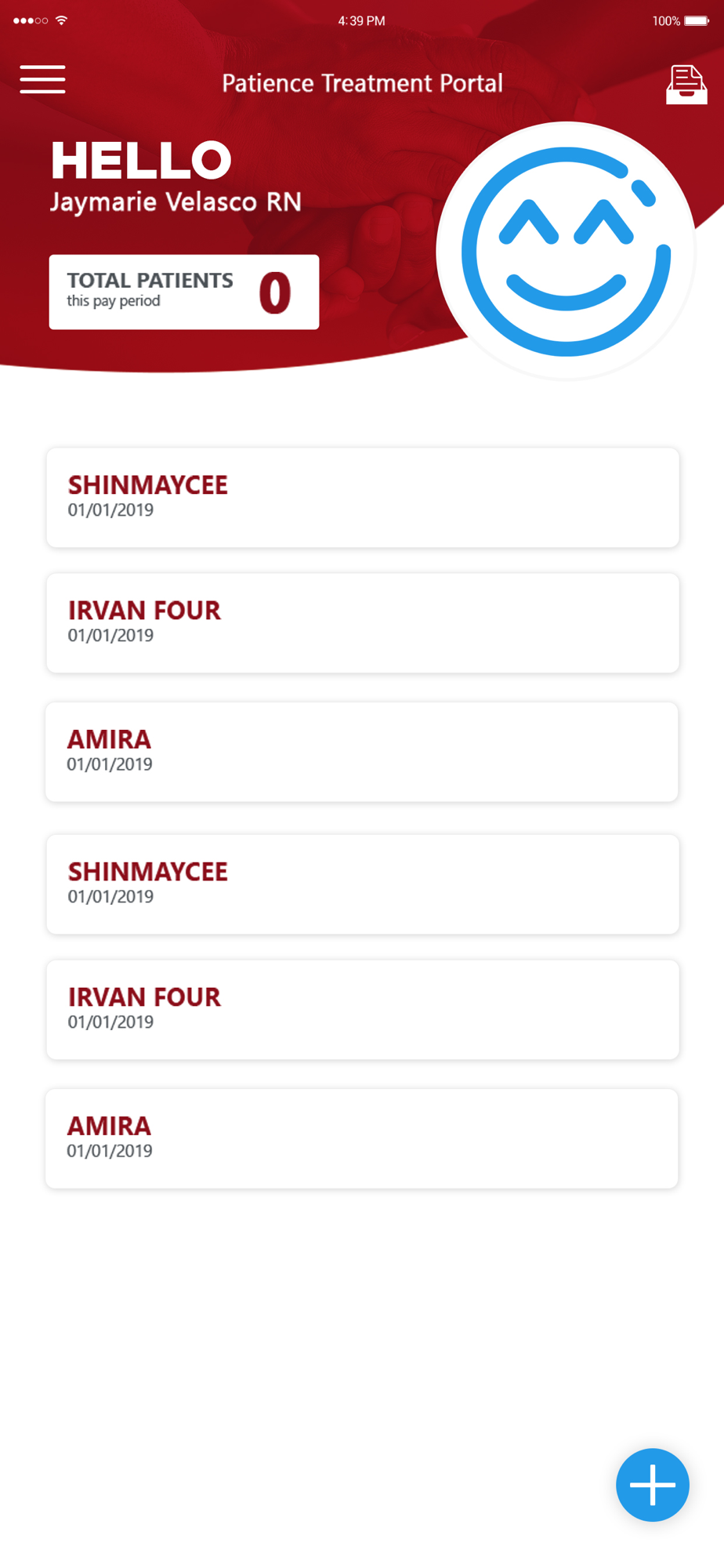This screenshot has height=1568, width=724.
Task: Tap the blue plus add button
Action: coord(652,1484)
